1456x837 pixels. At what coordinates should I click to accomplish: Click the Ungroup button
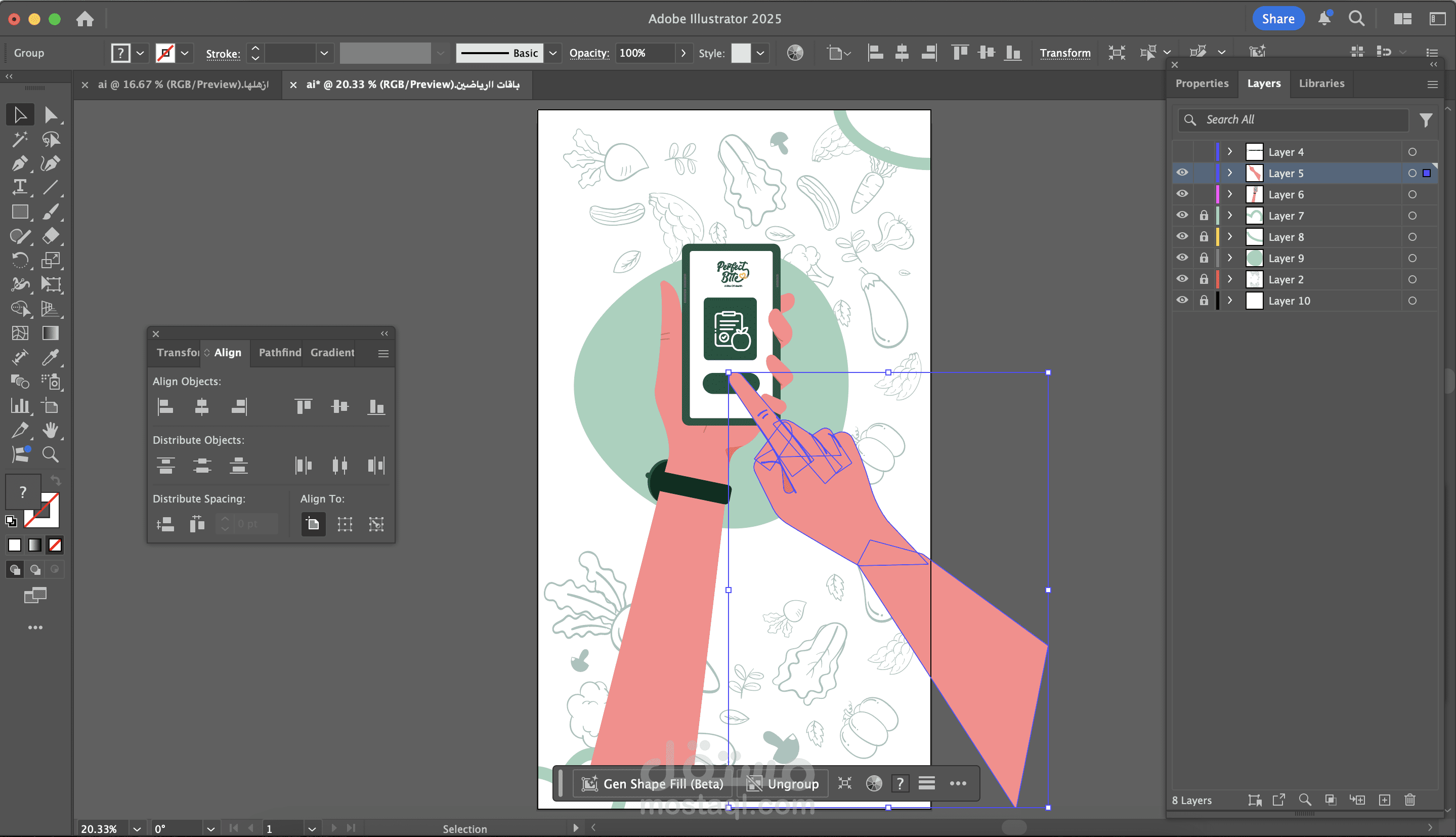tap(783, 783)
